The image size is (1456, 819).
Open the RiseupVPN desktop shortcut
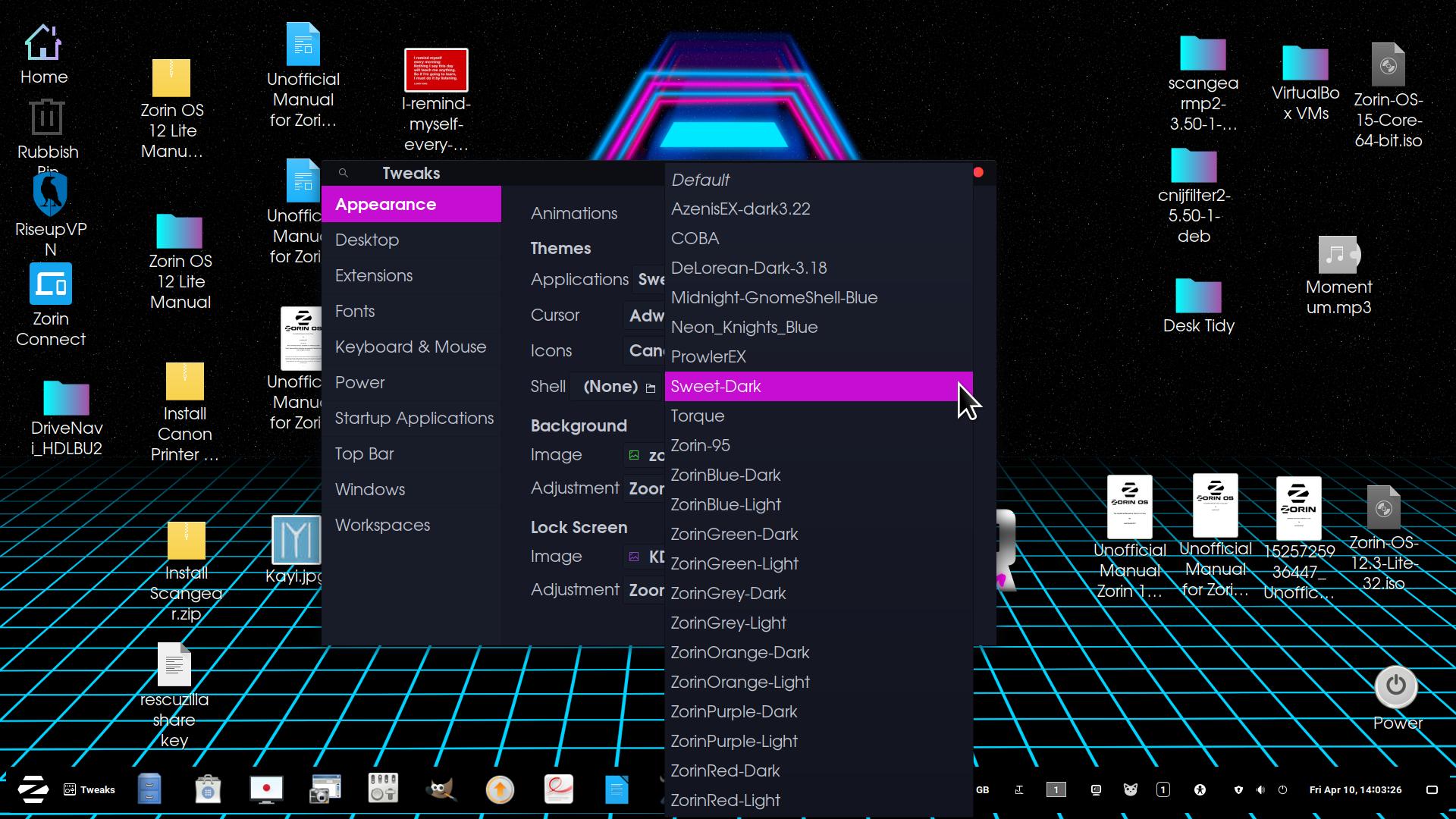(x=50, y=196)
